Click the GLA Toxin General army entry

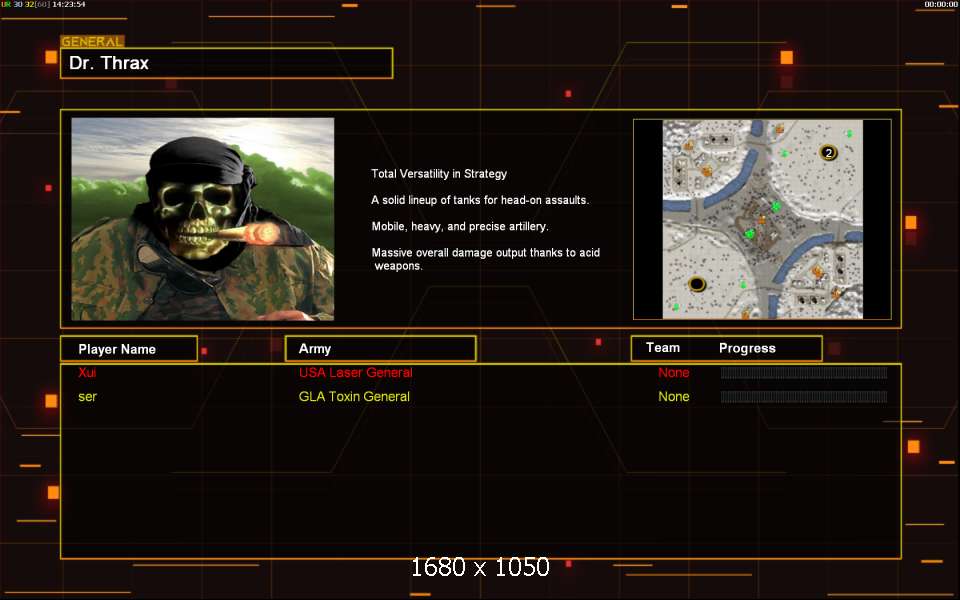[x=354, y=397]
